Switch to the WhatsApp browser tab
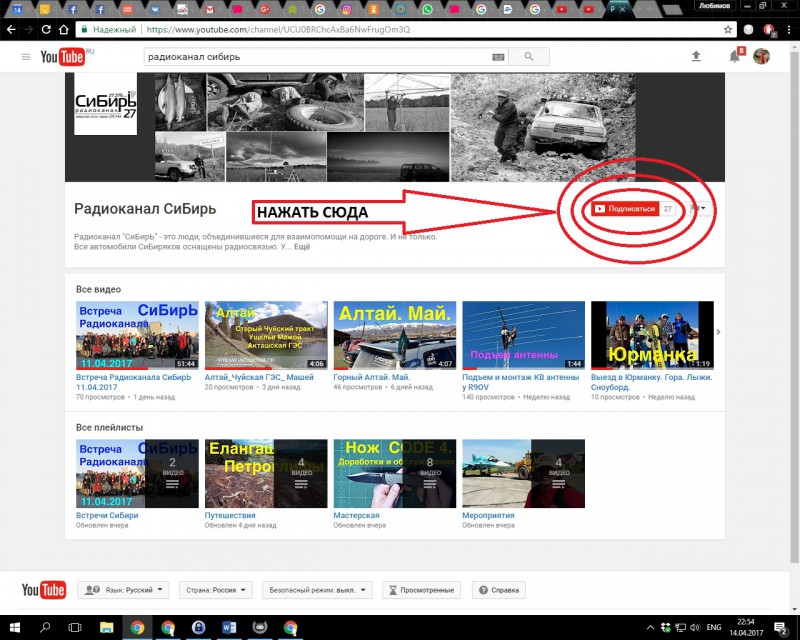 click(428, 9)
